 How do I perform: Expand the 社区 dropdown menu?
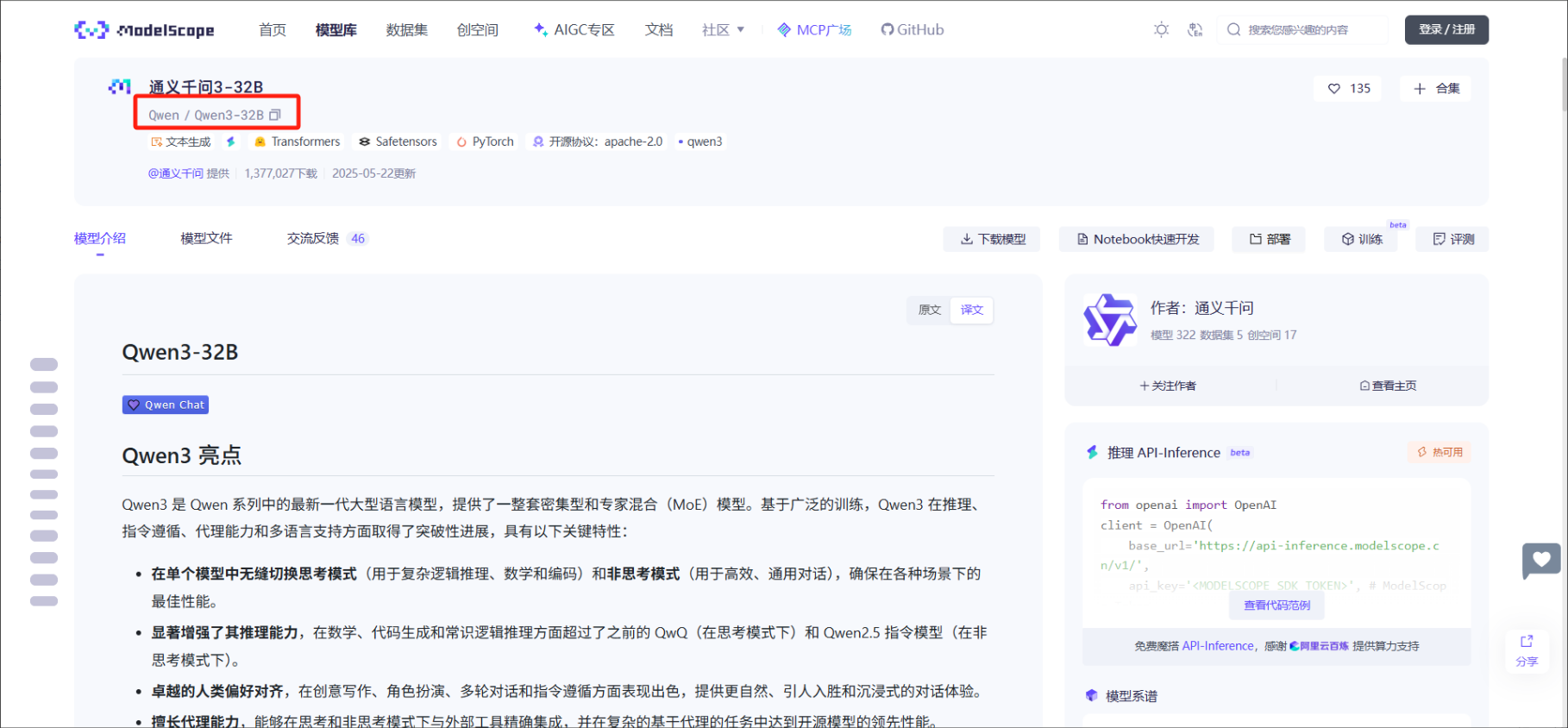point(723,29)
